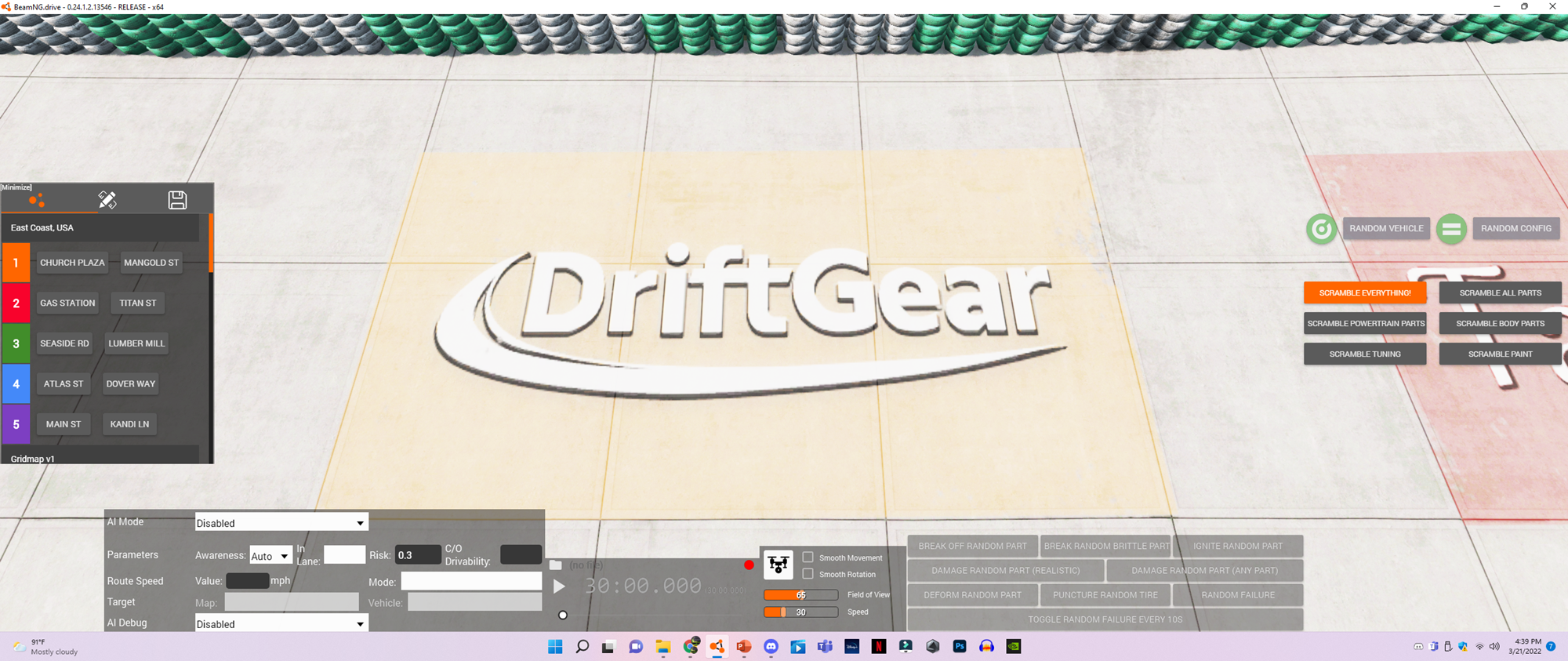Click Break Off Random Part button
The image size is (1568, 661).
pos(972,546)
